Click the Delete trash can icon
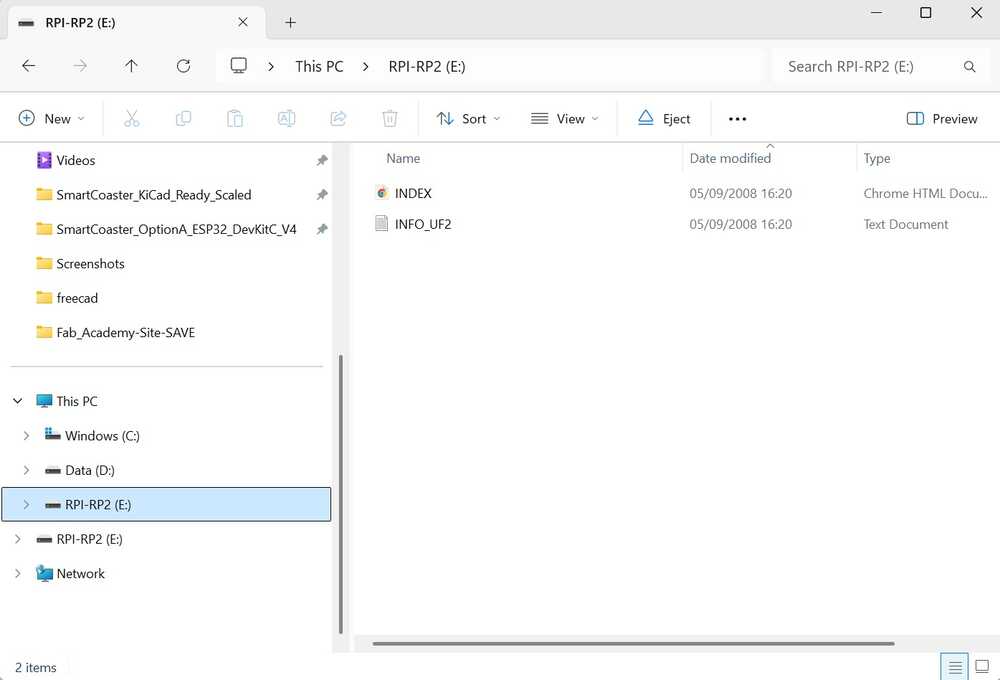Viewport: 1000px width, 680px height. coord(390,119)
